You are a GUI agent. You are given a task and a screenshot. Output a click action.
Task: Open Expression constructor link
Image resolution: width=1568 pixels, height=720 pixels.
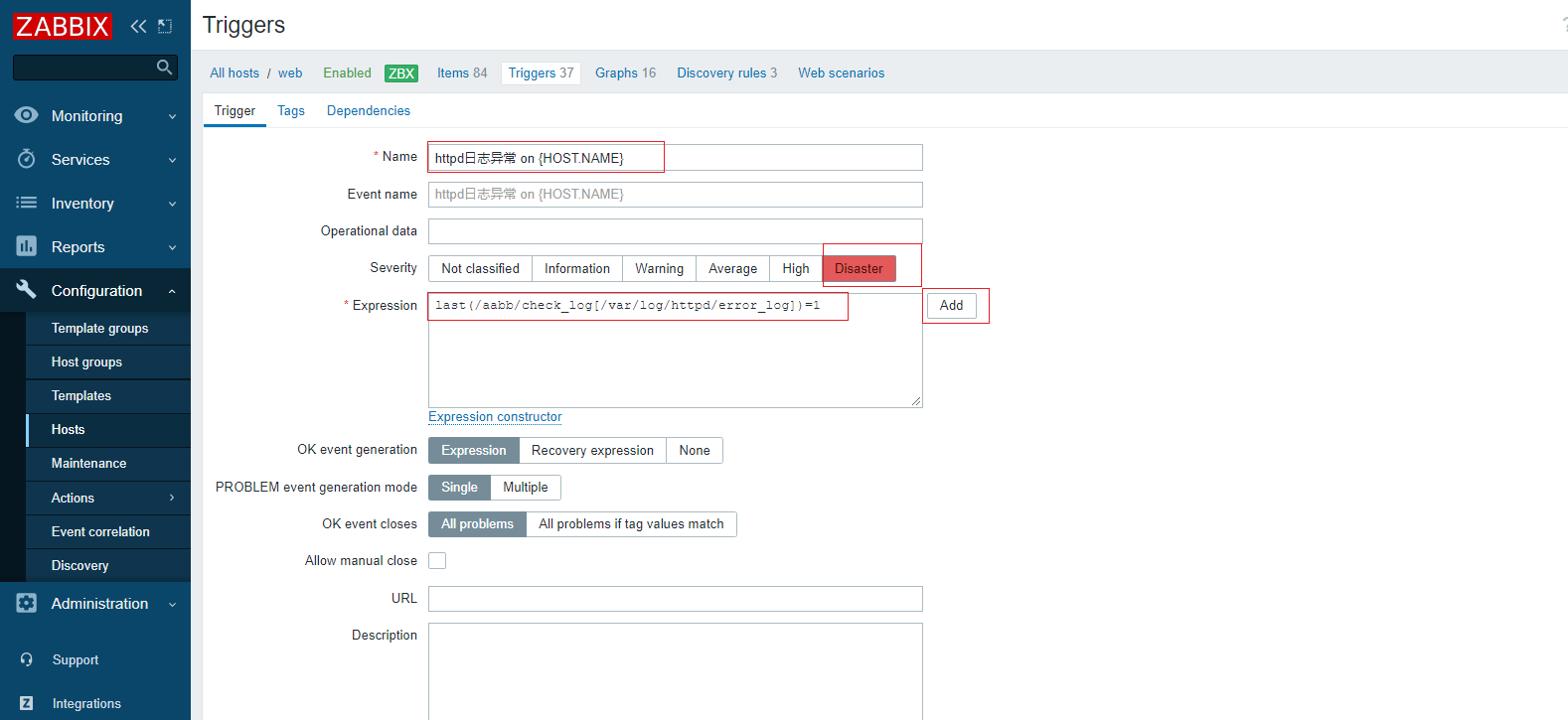[x=495, y=417]
